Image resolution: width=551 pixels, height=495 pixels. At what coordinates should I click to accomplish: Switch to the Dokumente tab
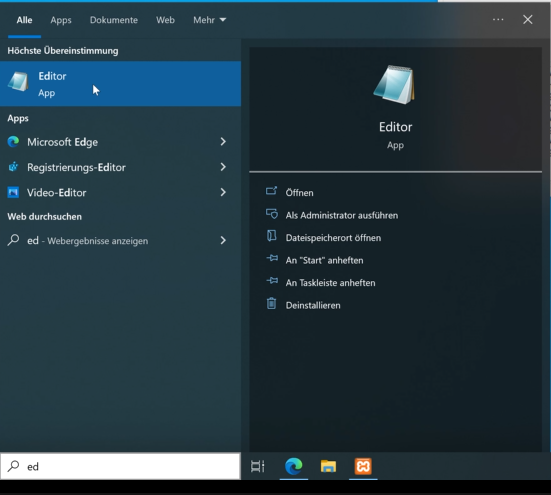(114, 20)
